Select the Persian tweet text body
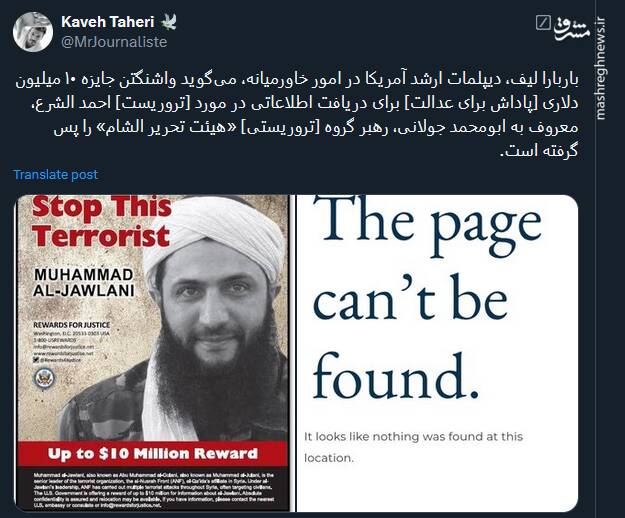This screenshot has width=625, height=518. (x=297, y=115)
